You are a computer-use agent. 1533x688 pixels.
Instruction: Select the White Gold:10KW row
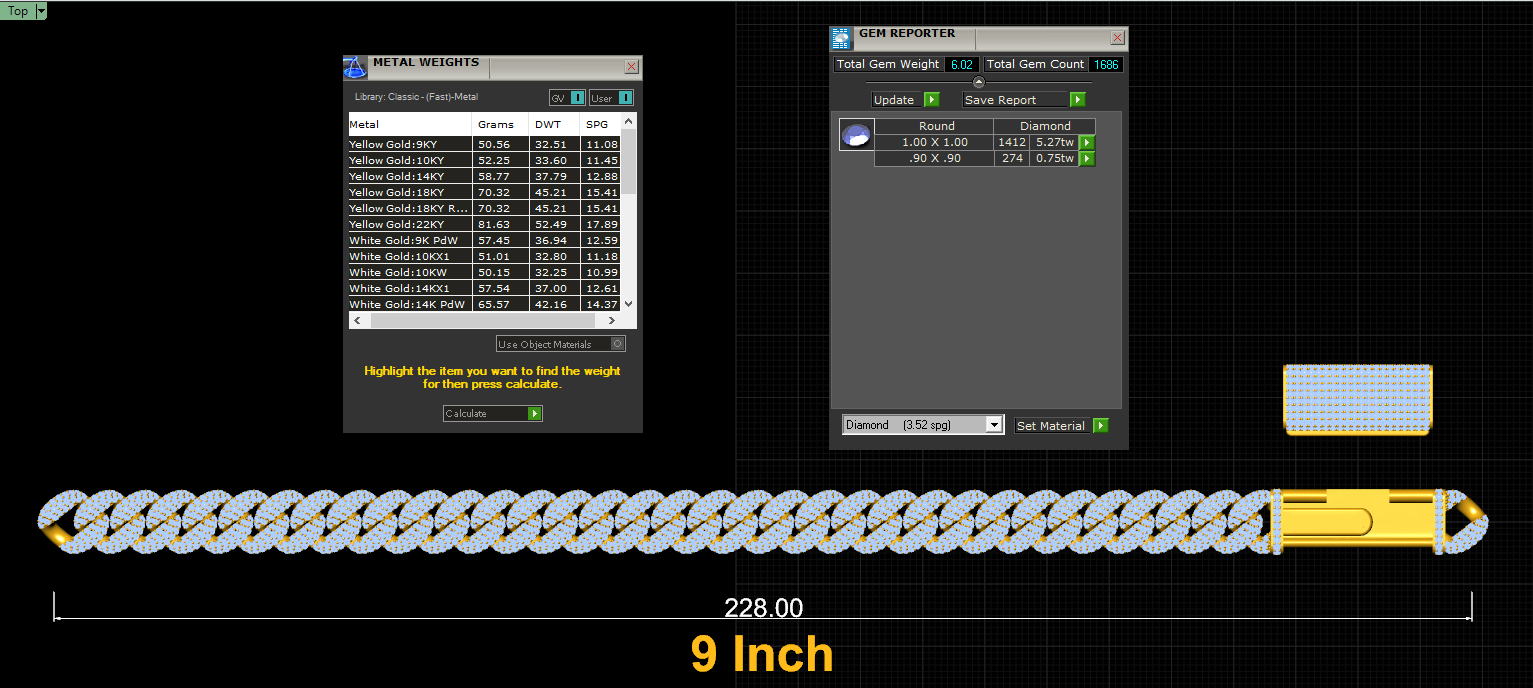coord(484,272)
